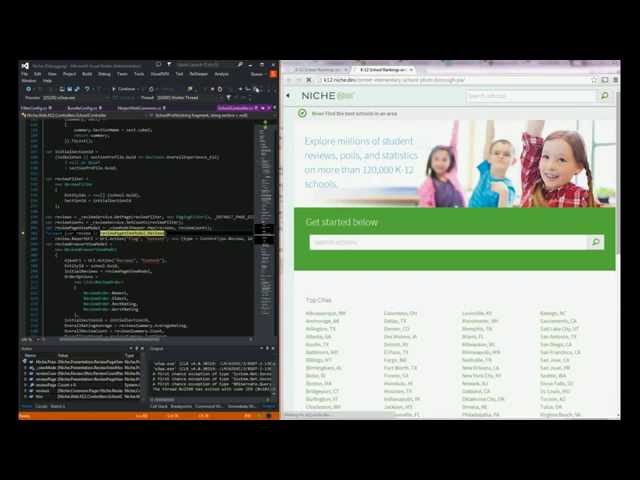
Task: Switch to the FilterConfig.cs tab
Action: (34, 108)
